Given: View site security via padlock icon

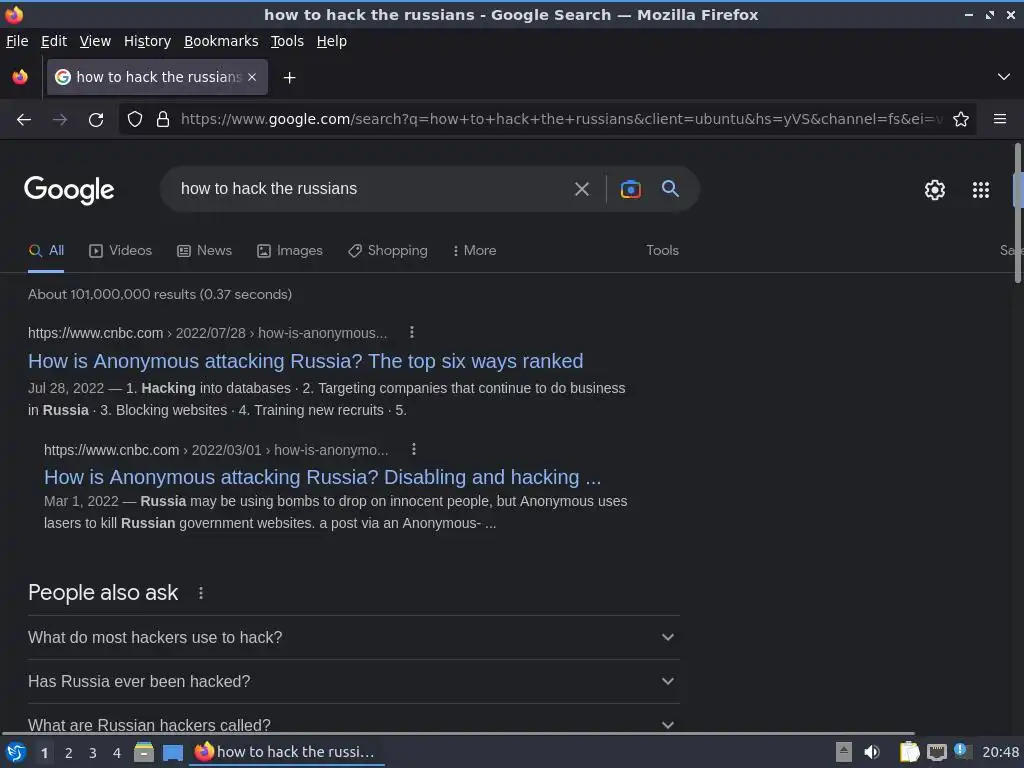Looking at the screenshot, I should click(163, 120).
